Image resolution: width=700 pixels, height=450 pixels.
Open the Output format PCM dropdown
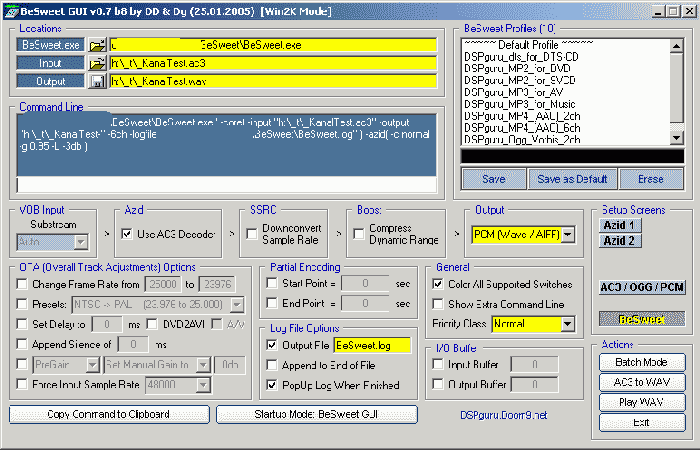[568, 234]
